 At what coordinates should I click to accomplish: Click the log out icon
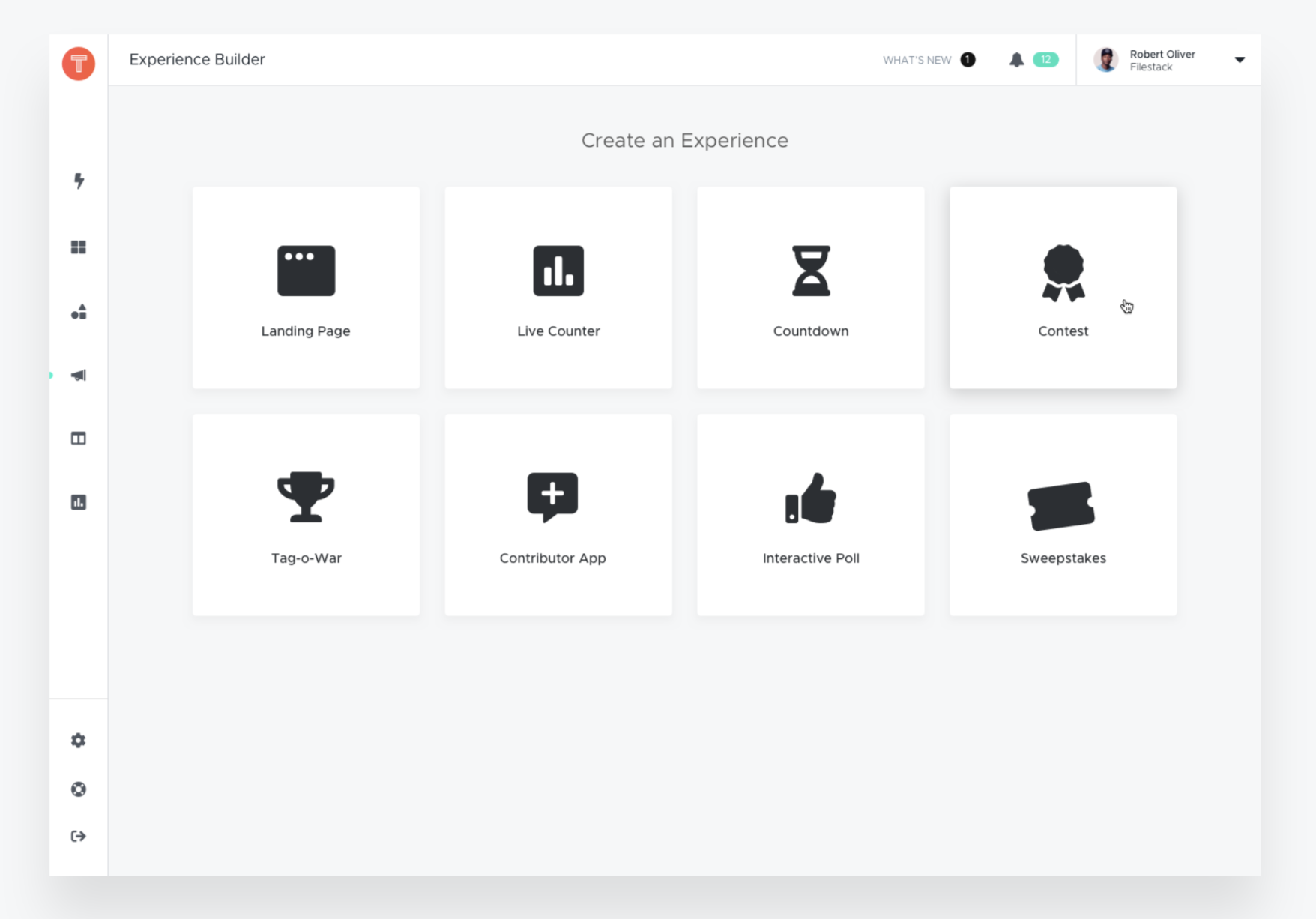pos(78,837)
